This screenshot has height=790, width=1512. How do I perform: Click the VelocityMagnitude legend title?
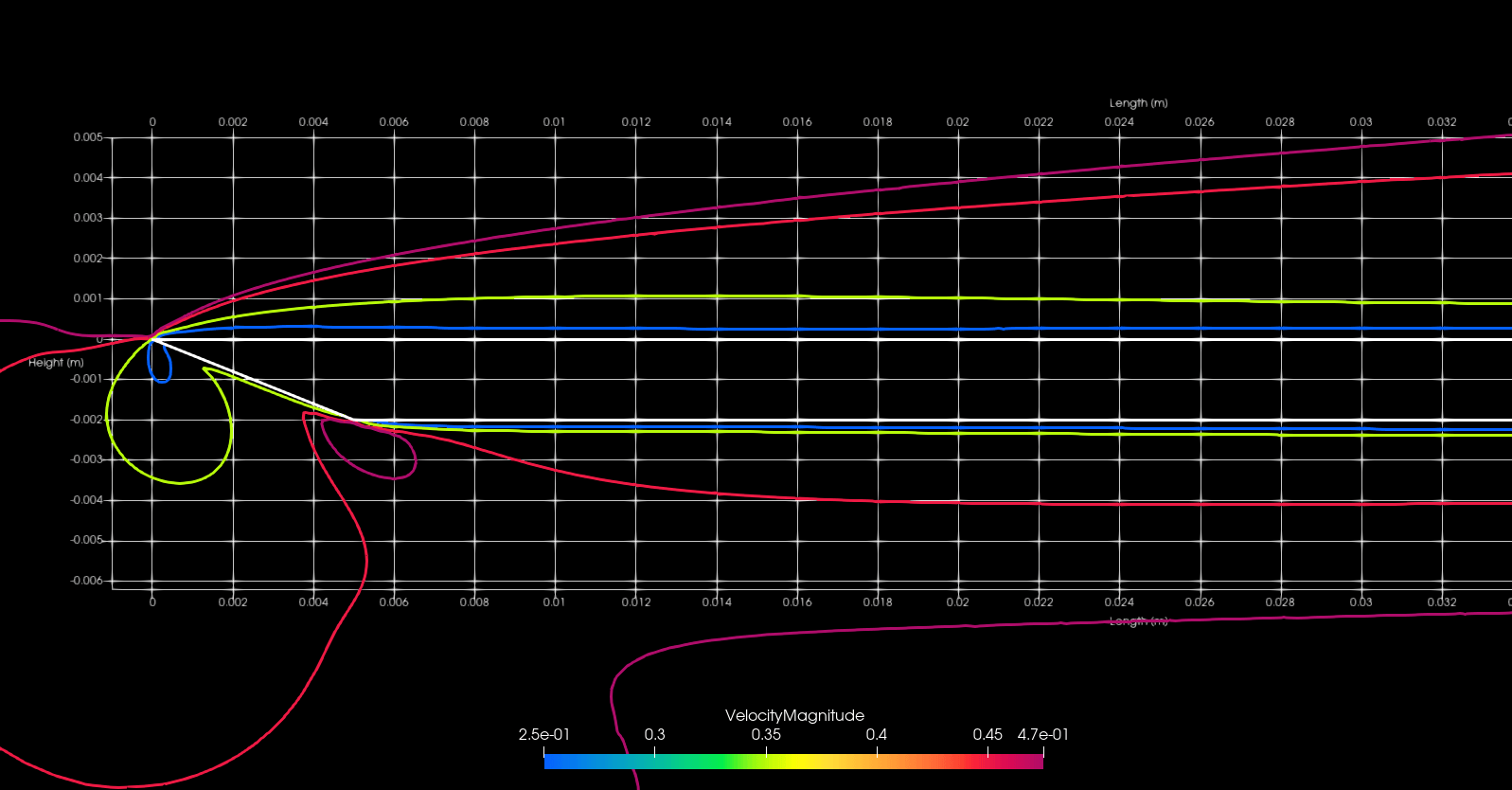[794, 716]
